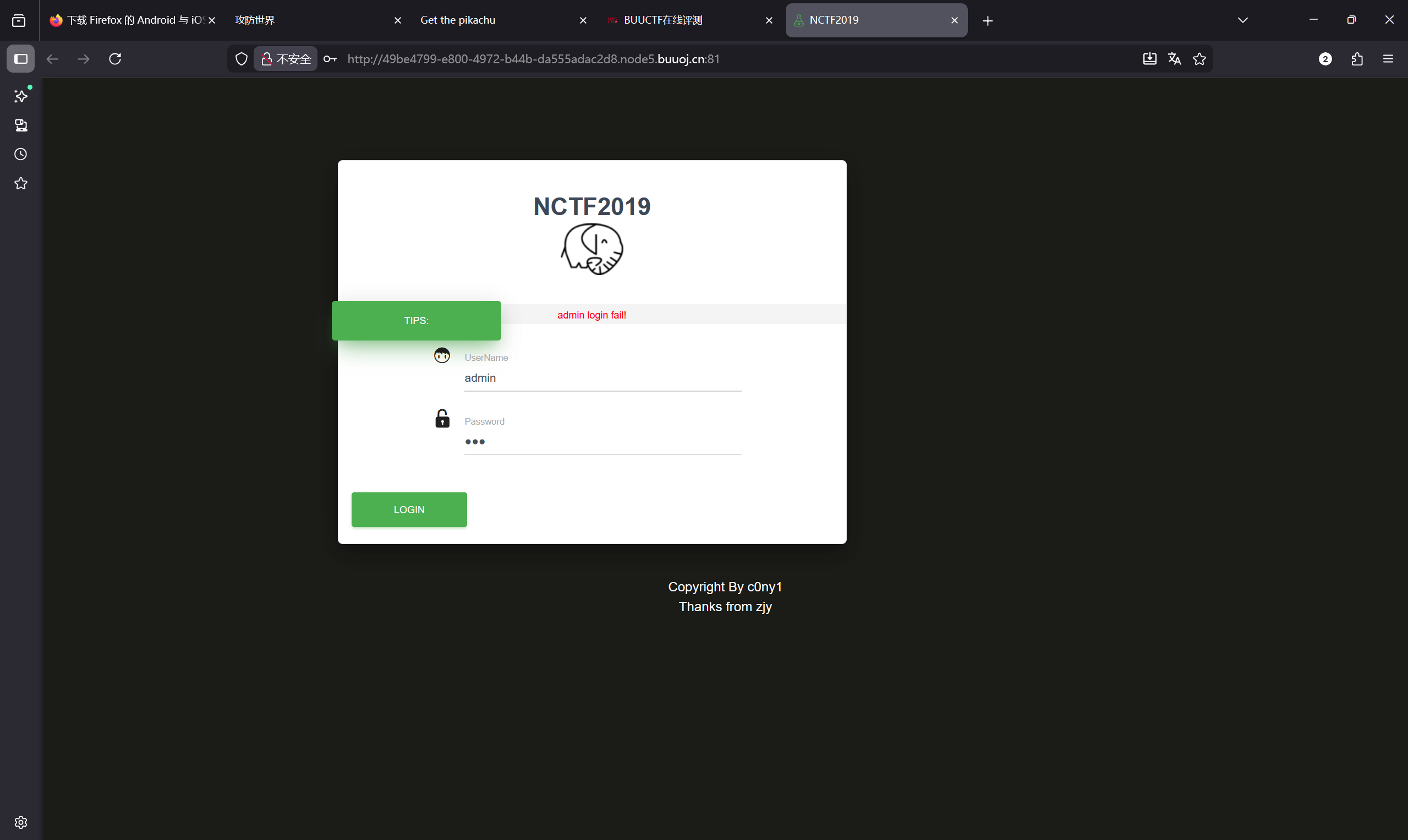
Task: Open a new tab with plus button
Action: (x=988, y=21)
